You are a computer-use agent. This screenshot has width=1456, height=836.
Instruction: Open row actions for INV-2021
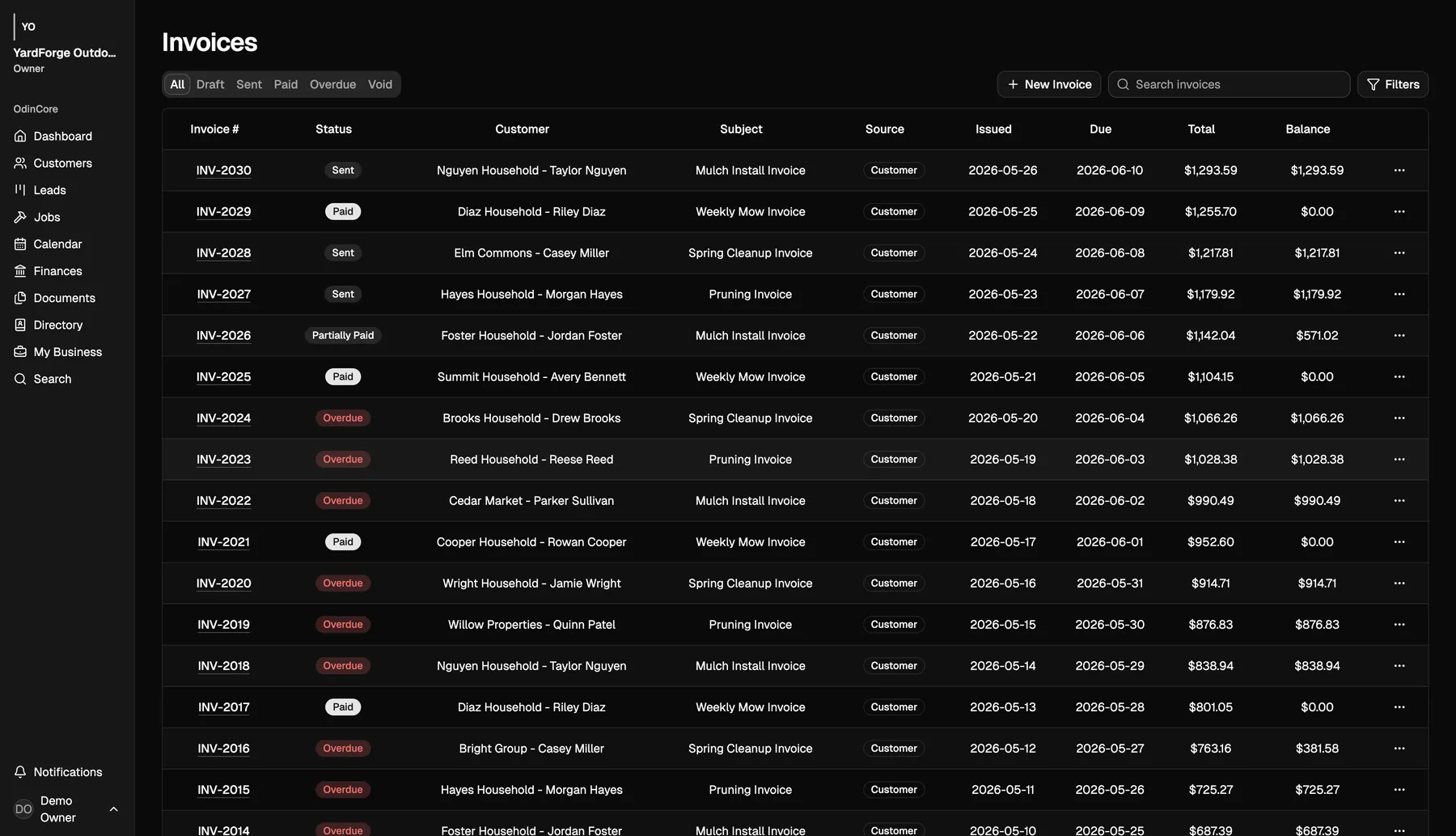1399,541
